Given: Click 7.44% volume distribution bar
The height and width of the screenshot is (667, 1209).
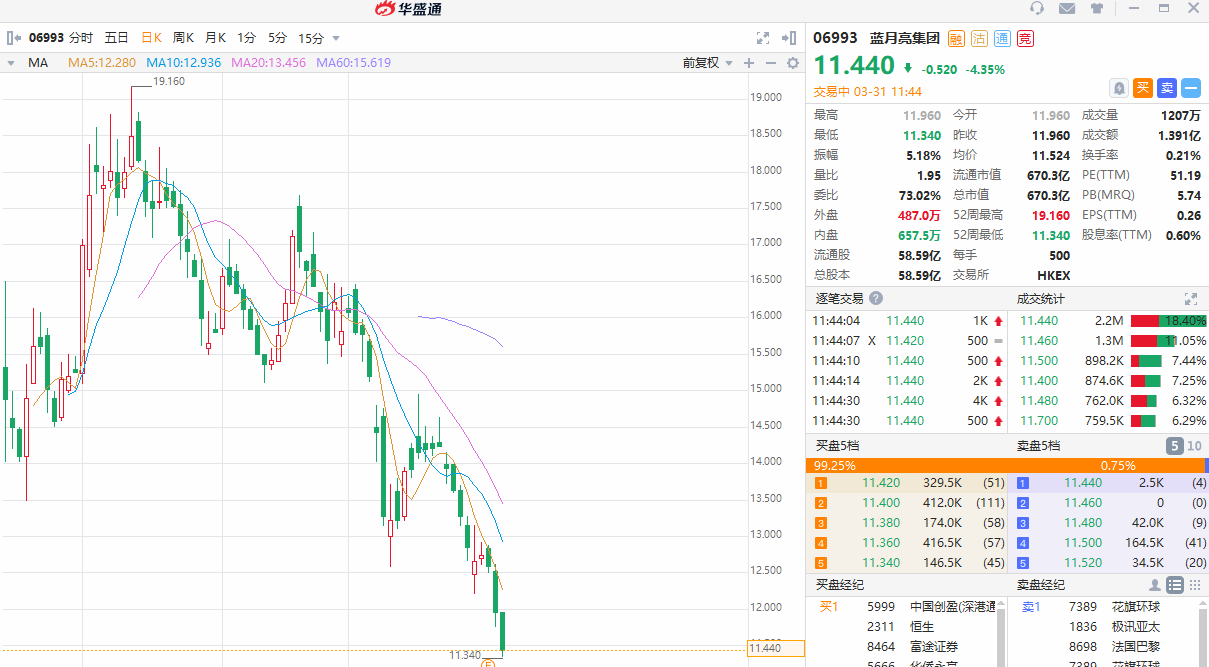Looking at the screenshot, I should (x=1146, y=361).
